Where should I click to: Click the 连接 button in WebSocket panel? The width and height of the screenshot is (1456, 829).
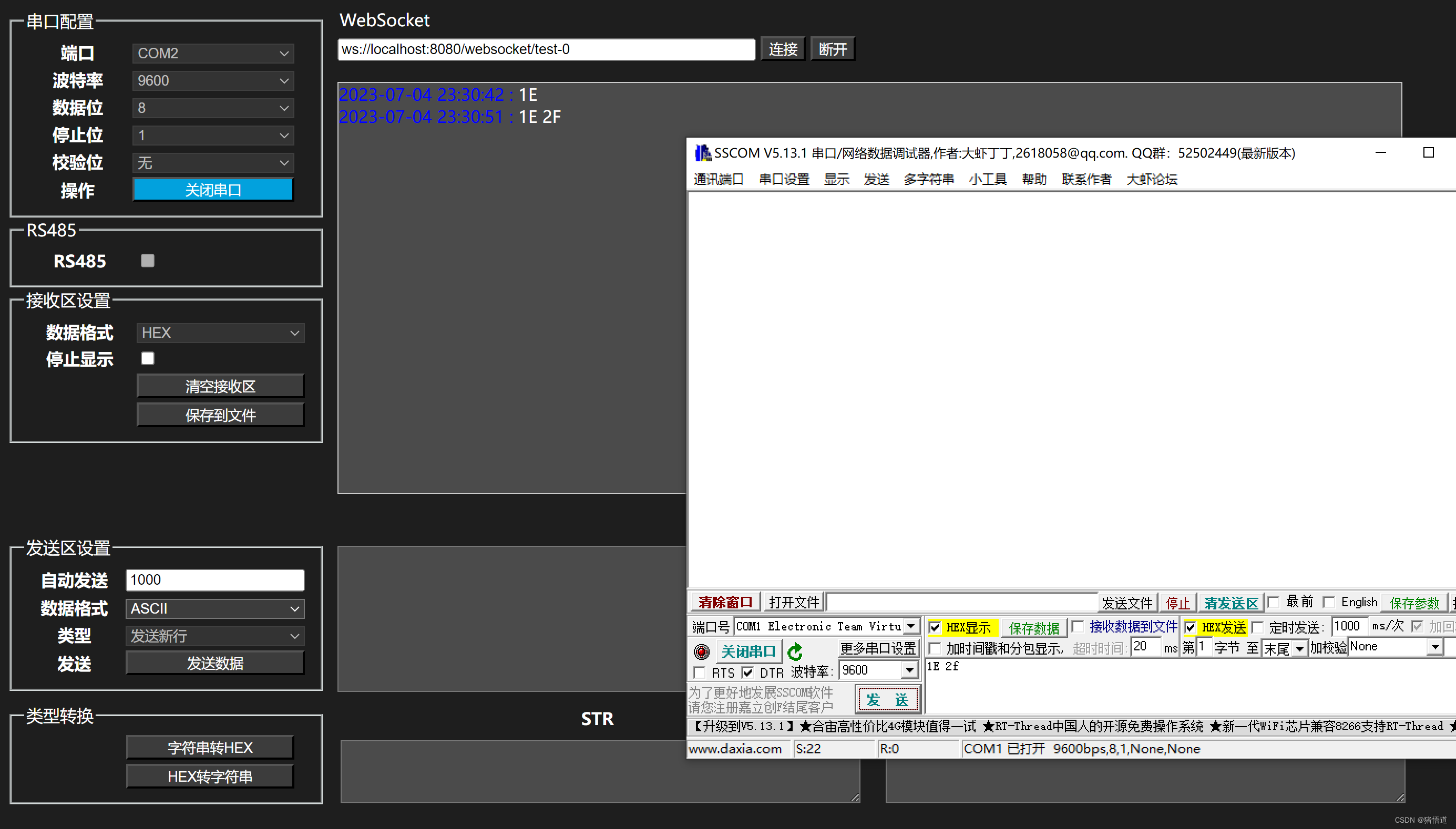pyautogui.click(x=784, y=48)
